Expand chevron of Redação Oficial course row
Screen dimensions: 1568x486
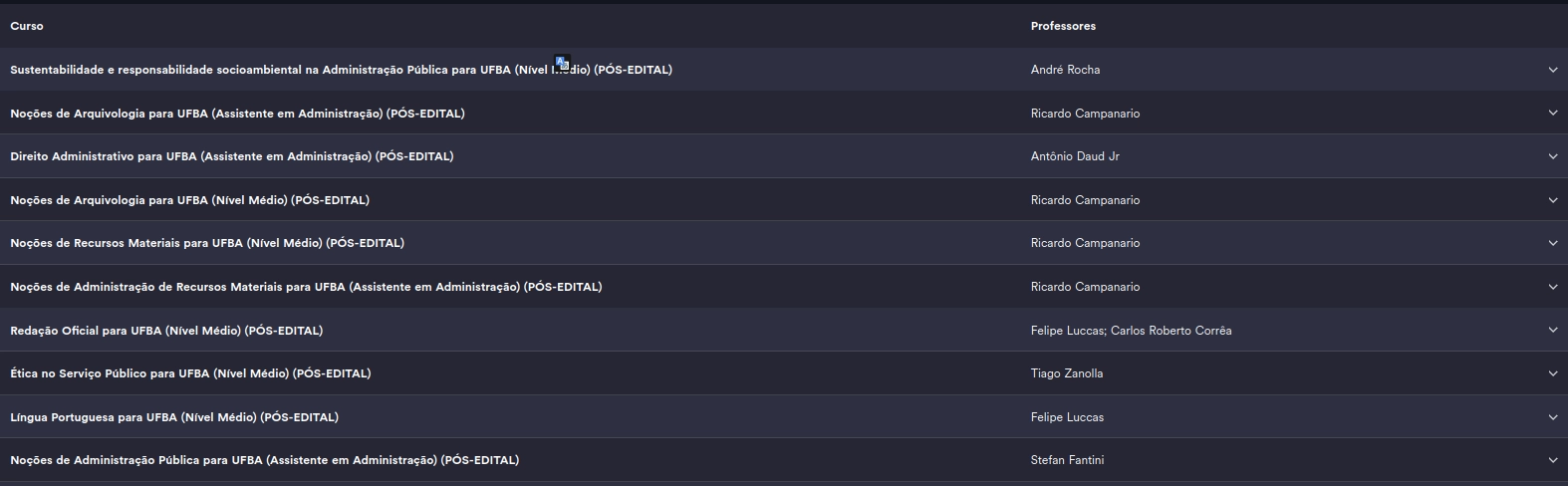pyautogui.click(x=1552, y=331)
